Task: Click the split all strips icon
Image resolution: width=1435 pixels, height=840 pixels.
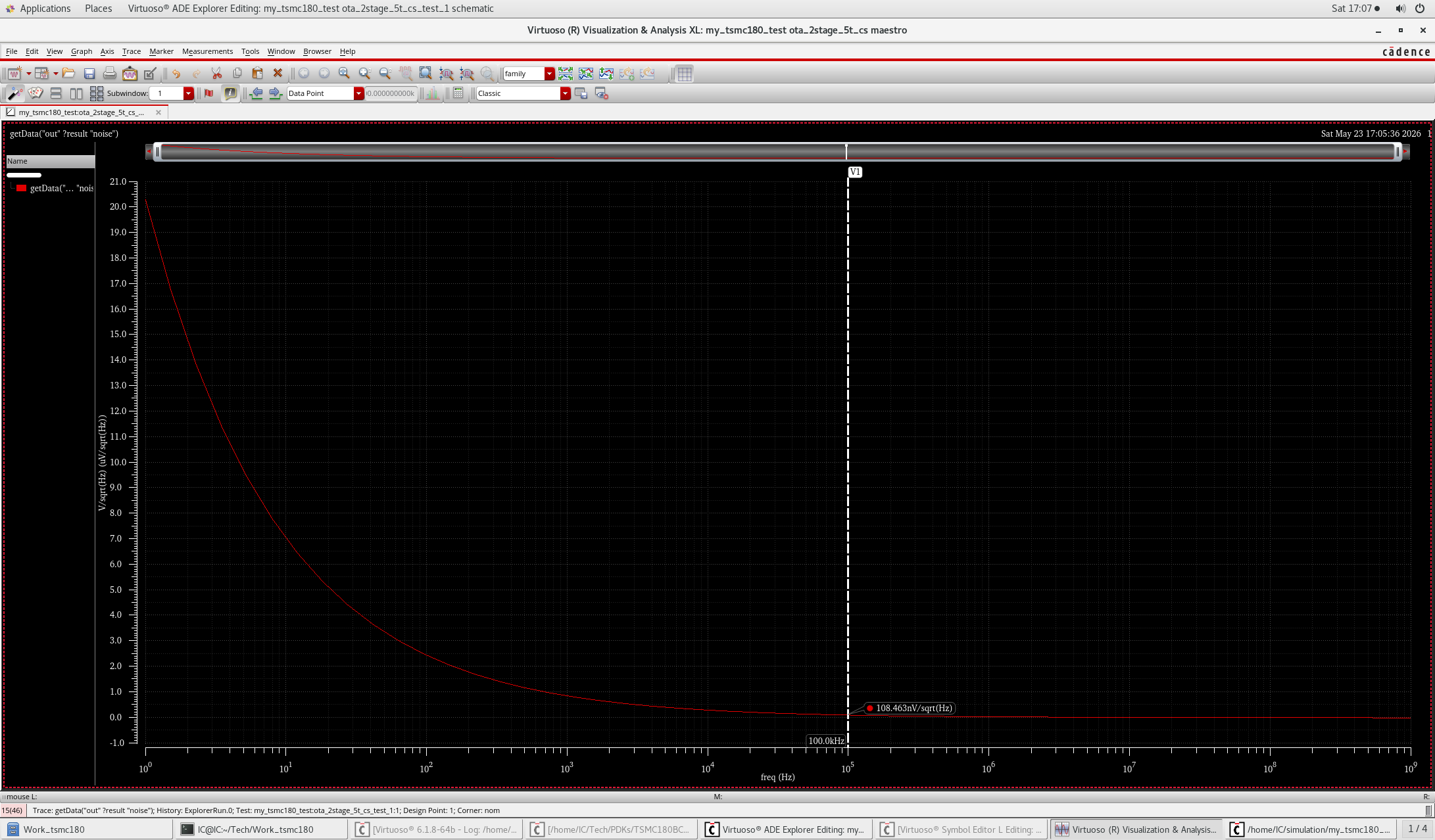Action: [566, 74]
